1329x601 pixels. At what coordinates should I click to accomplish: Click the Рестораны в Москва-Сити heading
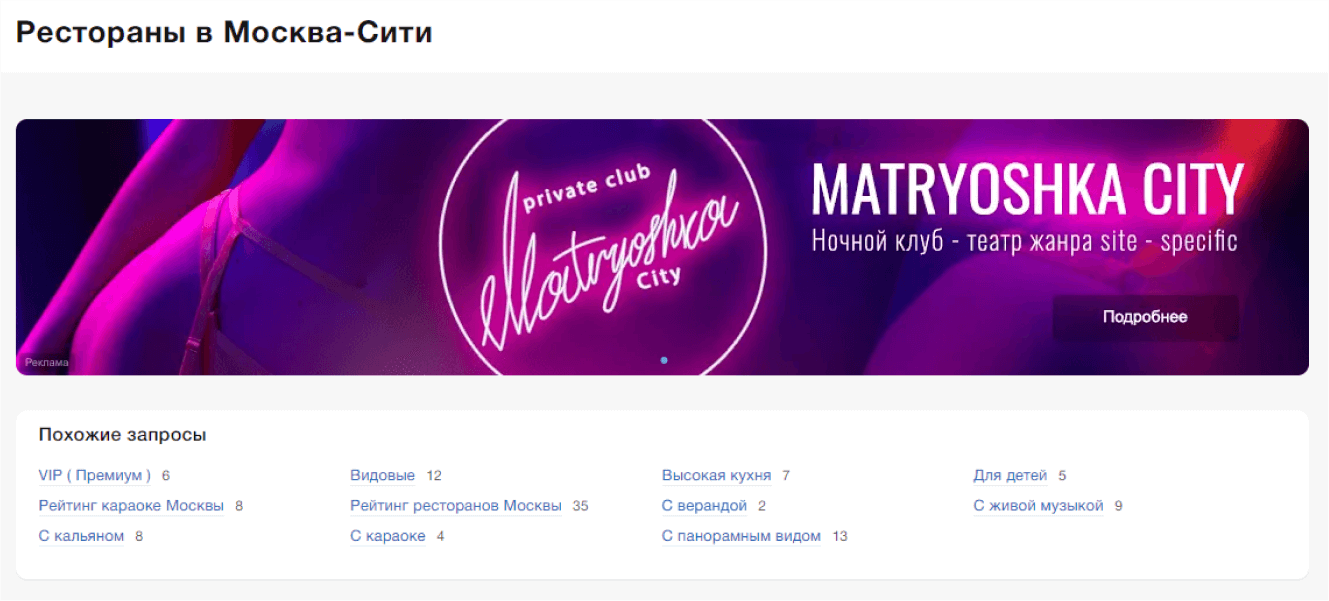(224, 32)
